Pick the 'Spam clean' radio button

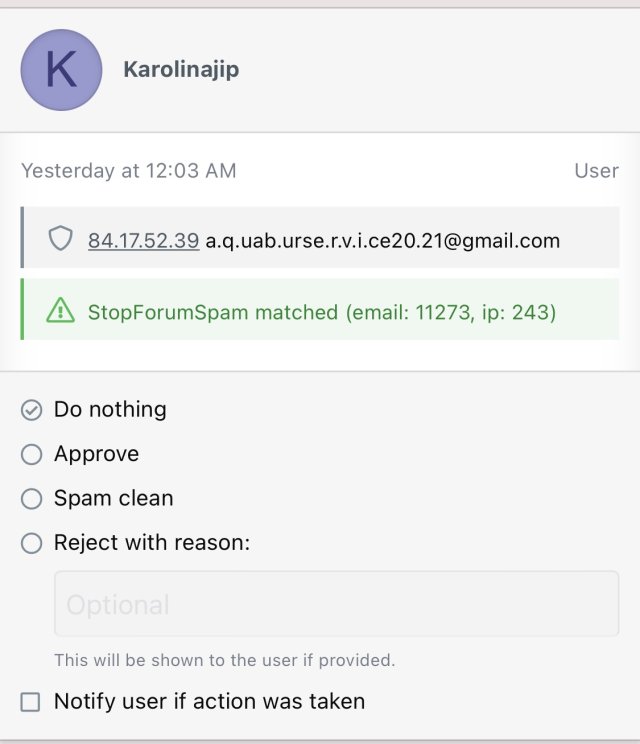(32, 499)
